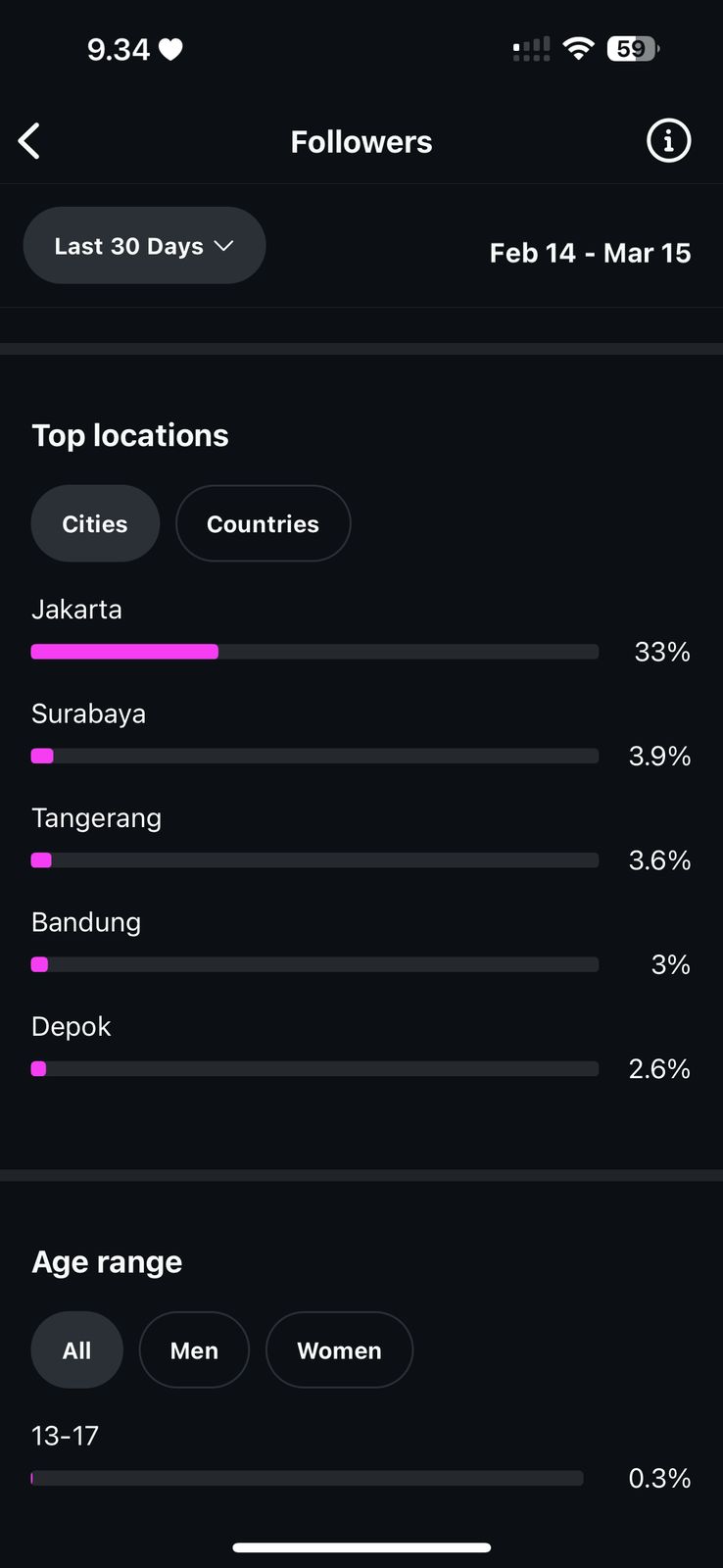Select the Cities tab

click(95, 524)
